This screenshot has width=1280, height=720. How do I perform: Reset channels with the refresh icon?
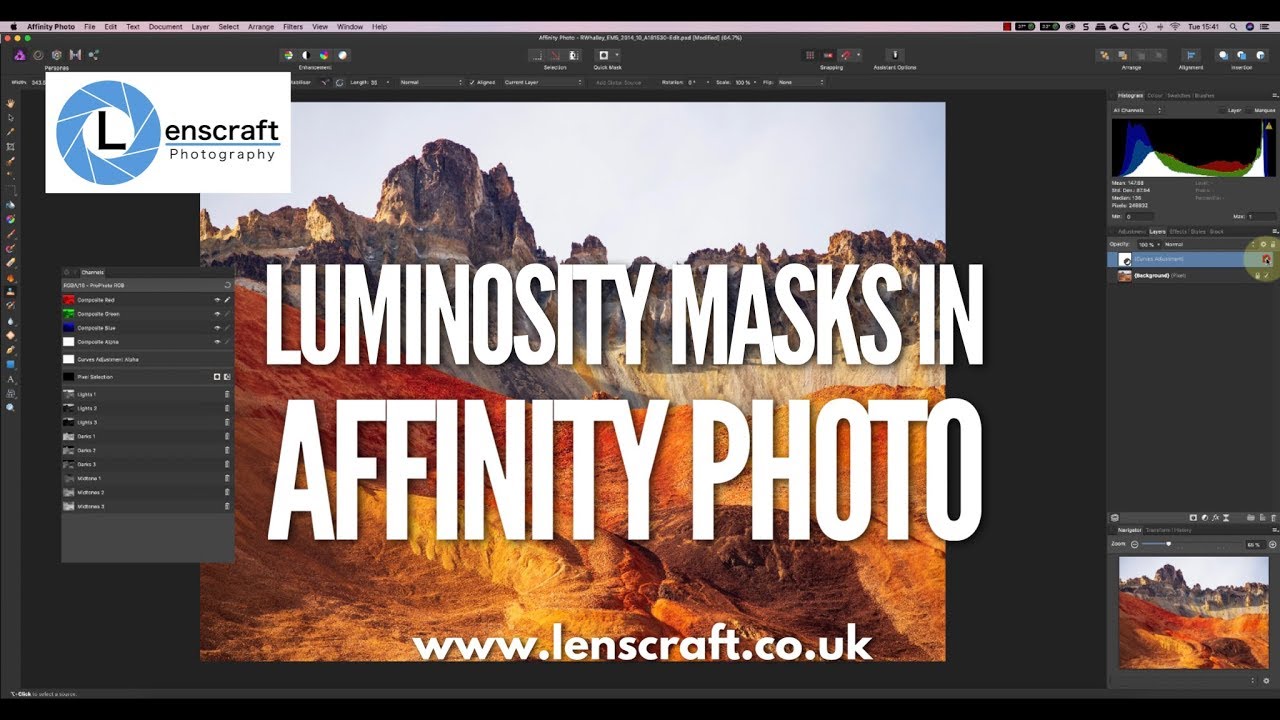pyautogui.click(x=227, y=285)
